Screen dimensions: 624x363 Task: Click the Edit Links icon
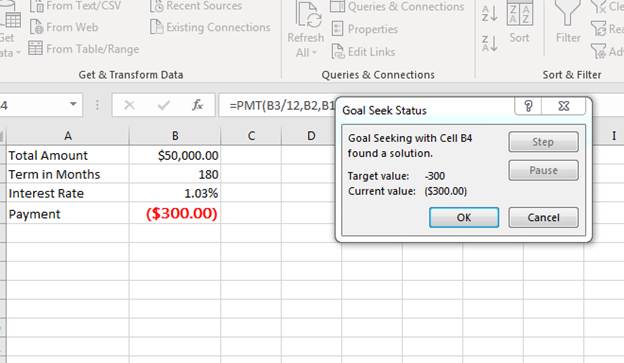coord(338,52)
